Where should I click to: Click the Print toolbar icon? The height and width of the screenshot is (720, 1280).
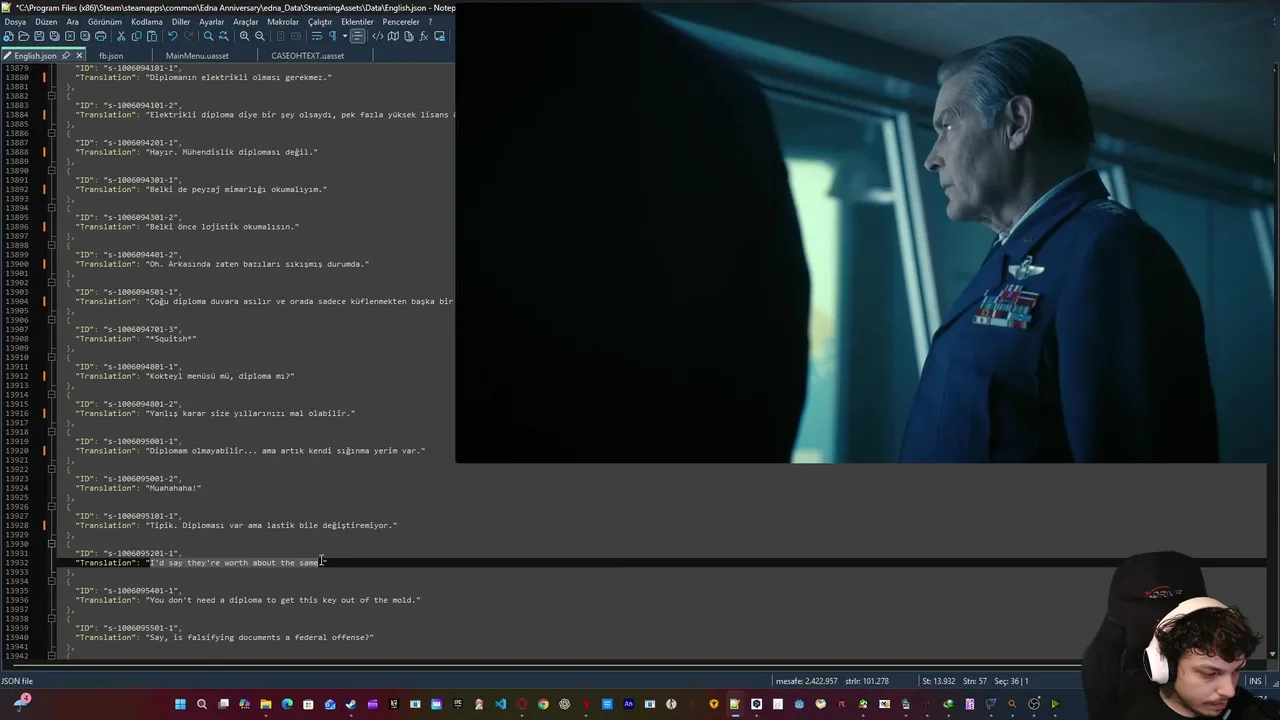[100, 36]
